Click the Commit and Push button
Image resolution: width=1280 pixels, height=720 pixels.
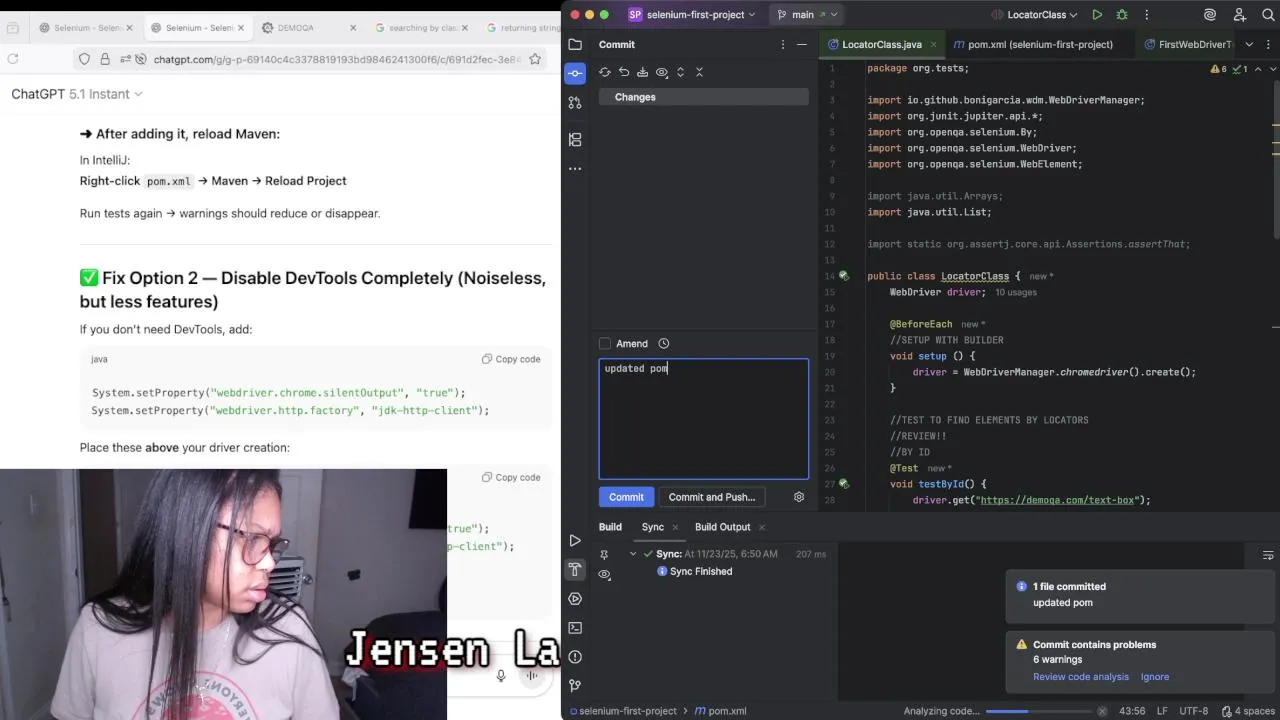click(x=712, y=497)
